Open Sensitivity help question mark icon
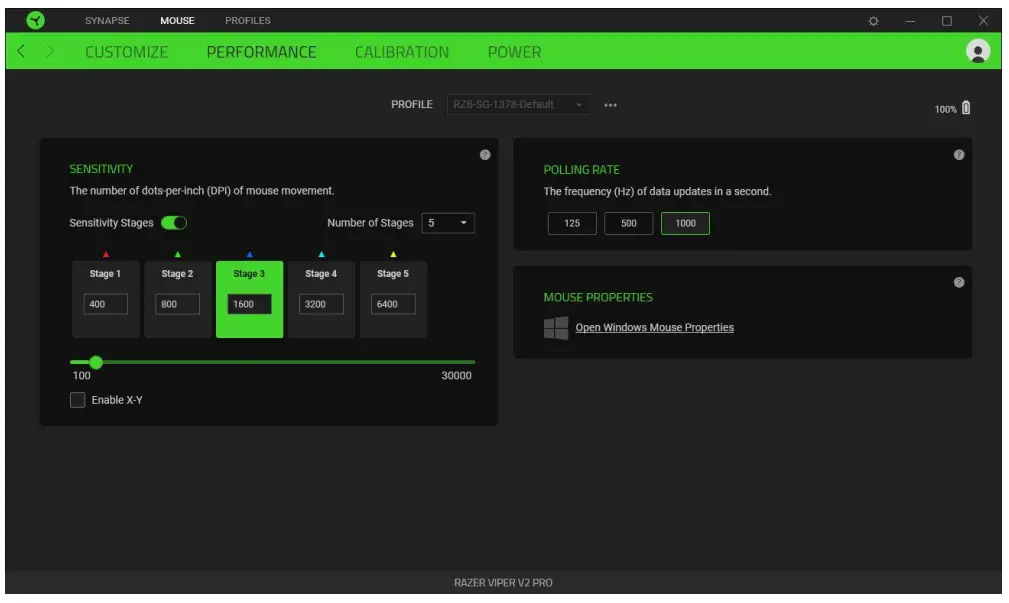The width and height of the screenshot is (1009, 603). (485, 155)
